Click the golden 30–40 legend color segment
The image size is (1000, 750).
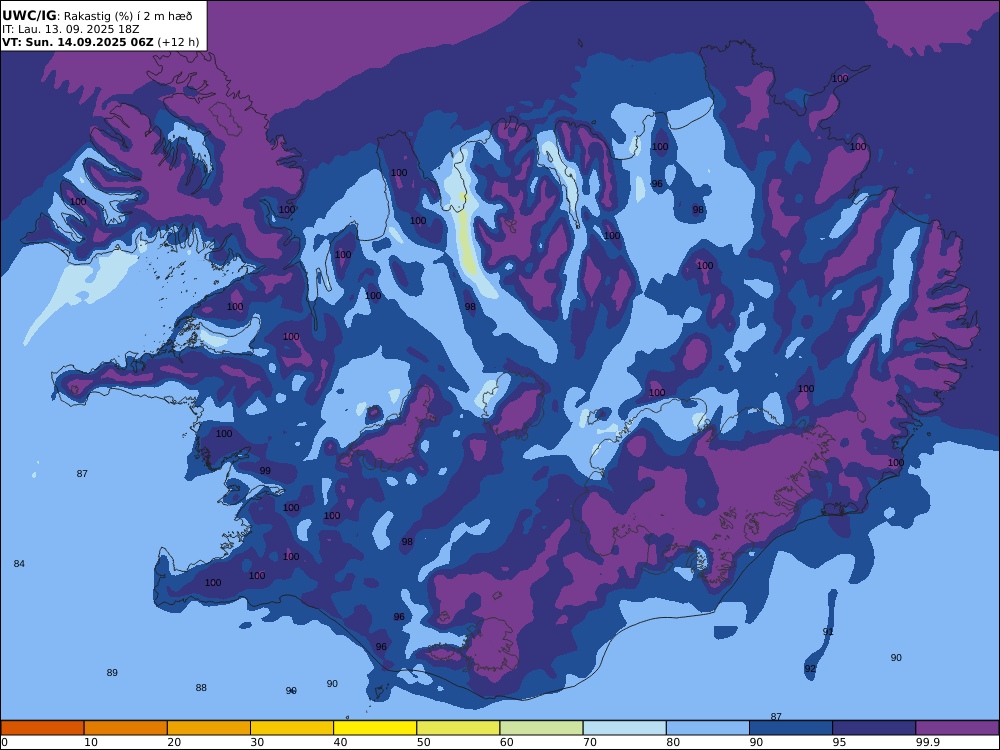(292, 728)
